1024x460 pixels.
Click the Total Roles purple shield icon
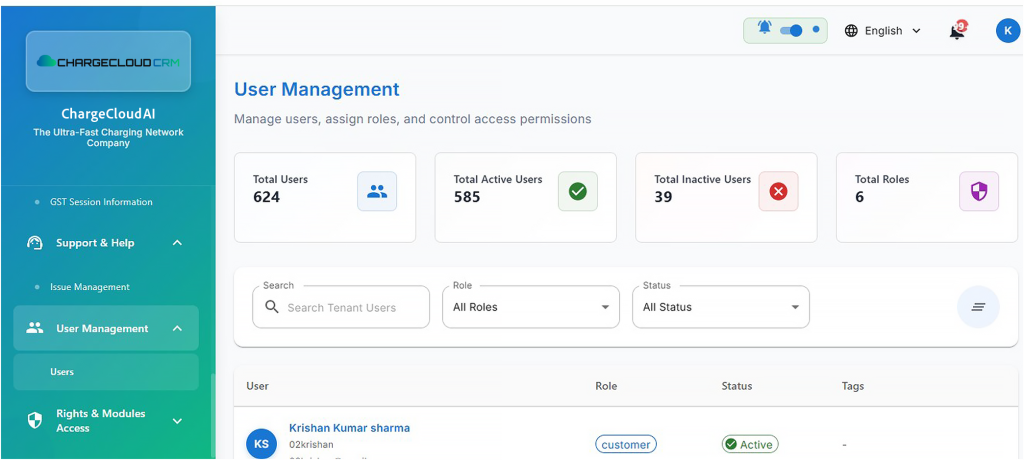pos(978,191)
